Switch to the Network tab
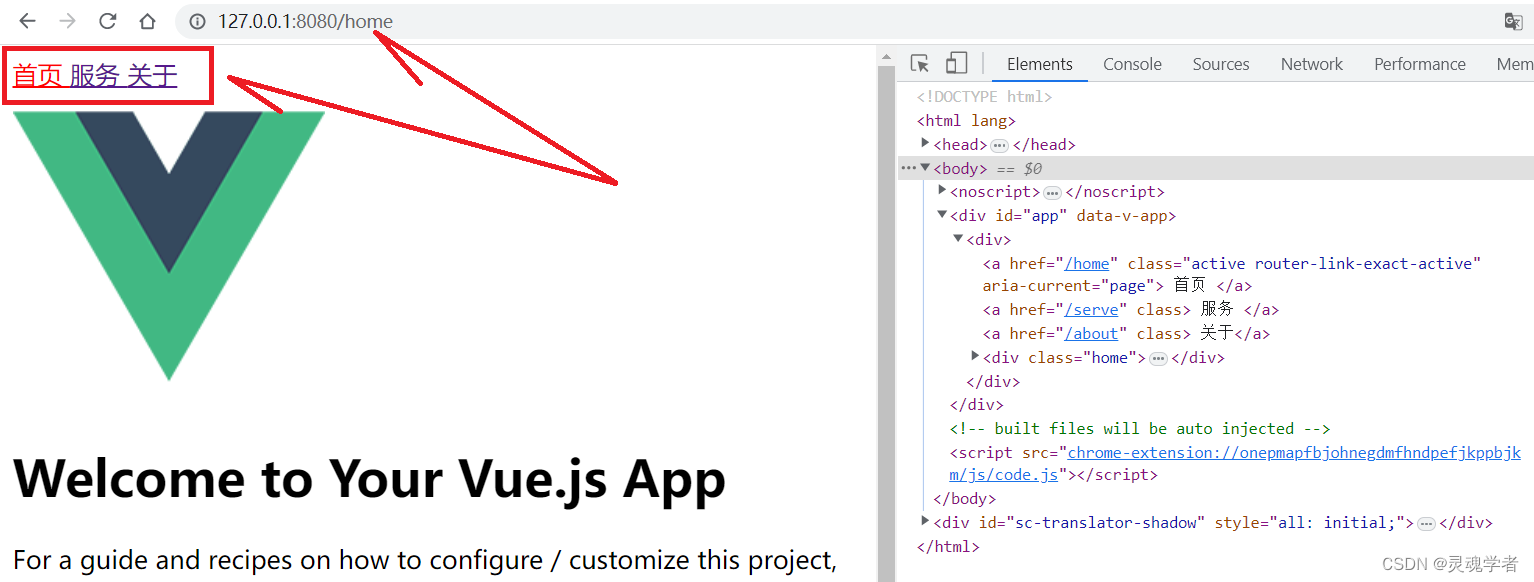 pos(1312,64)
